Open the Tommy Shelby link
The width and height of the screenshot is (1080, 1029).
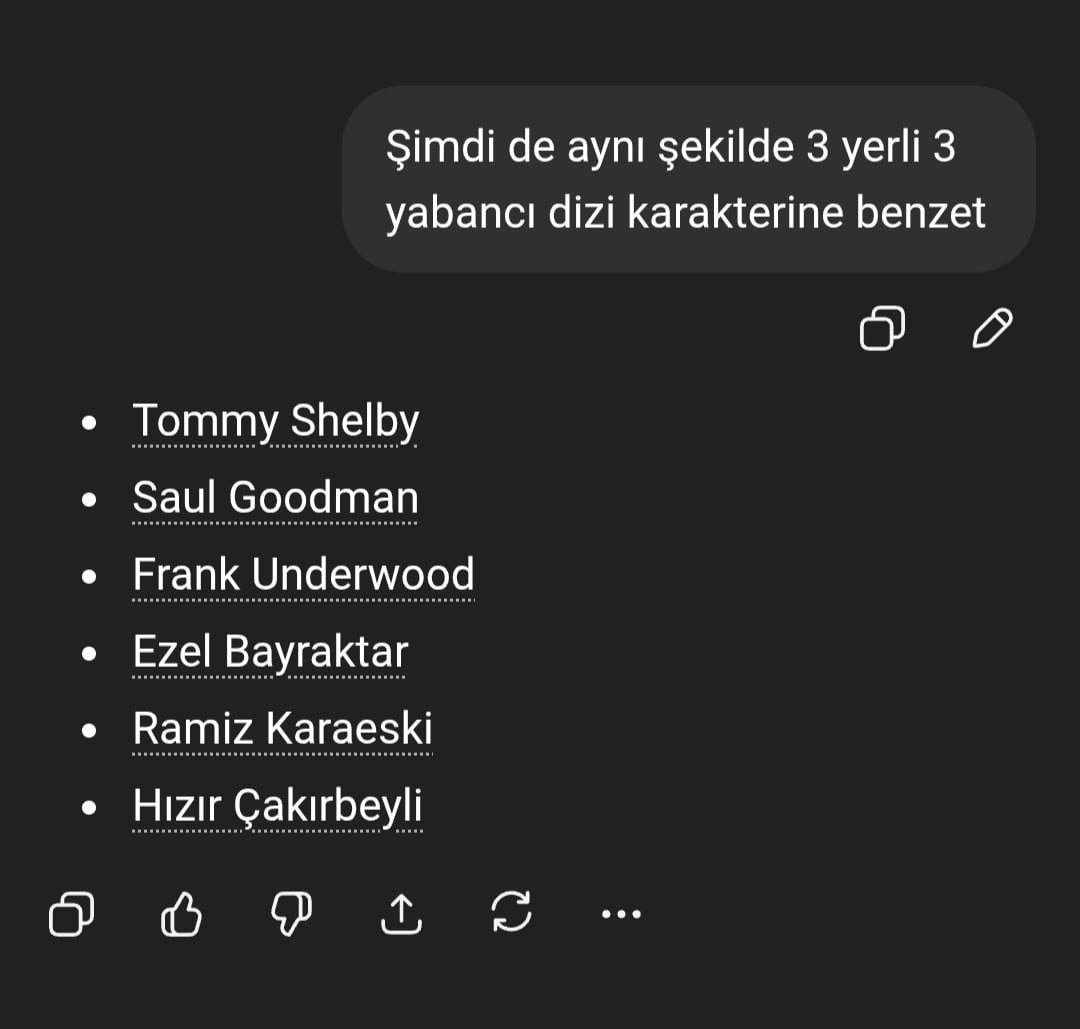[276, 422]
